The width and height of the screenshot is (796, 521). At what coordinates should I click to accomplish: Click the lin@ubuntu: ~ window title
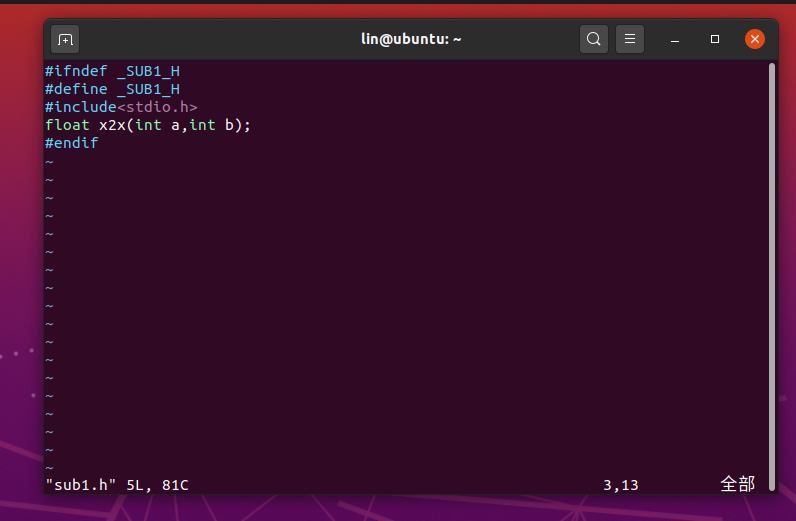[411, 39]
